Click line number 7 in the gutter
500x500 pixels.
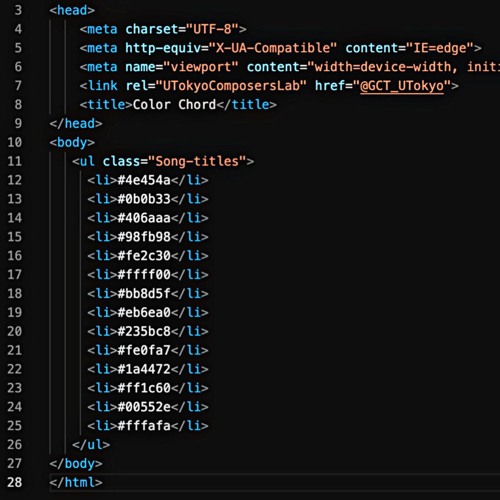tap(18, 86)
